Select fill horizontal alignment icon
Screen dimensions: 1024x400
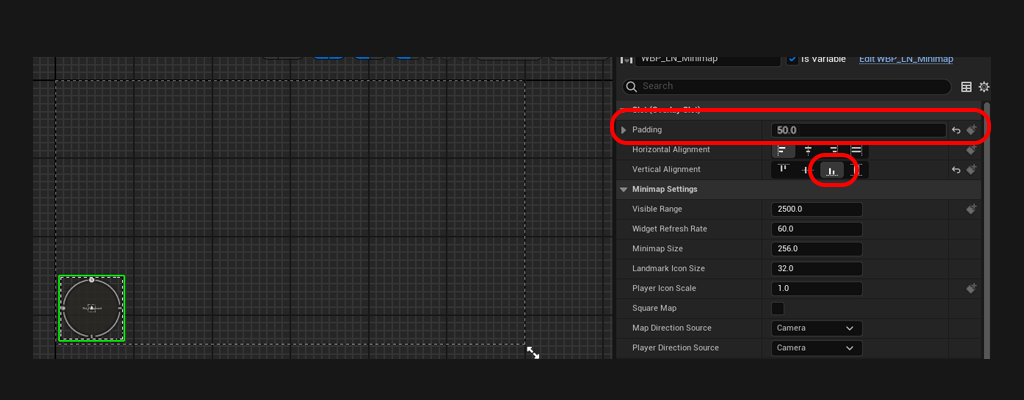pos(856,150)
